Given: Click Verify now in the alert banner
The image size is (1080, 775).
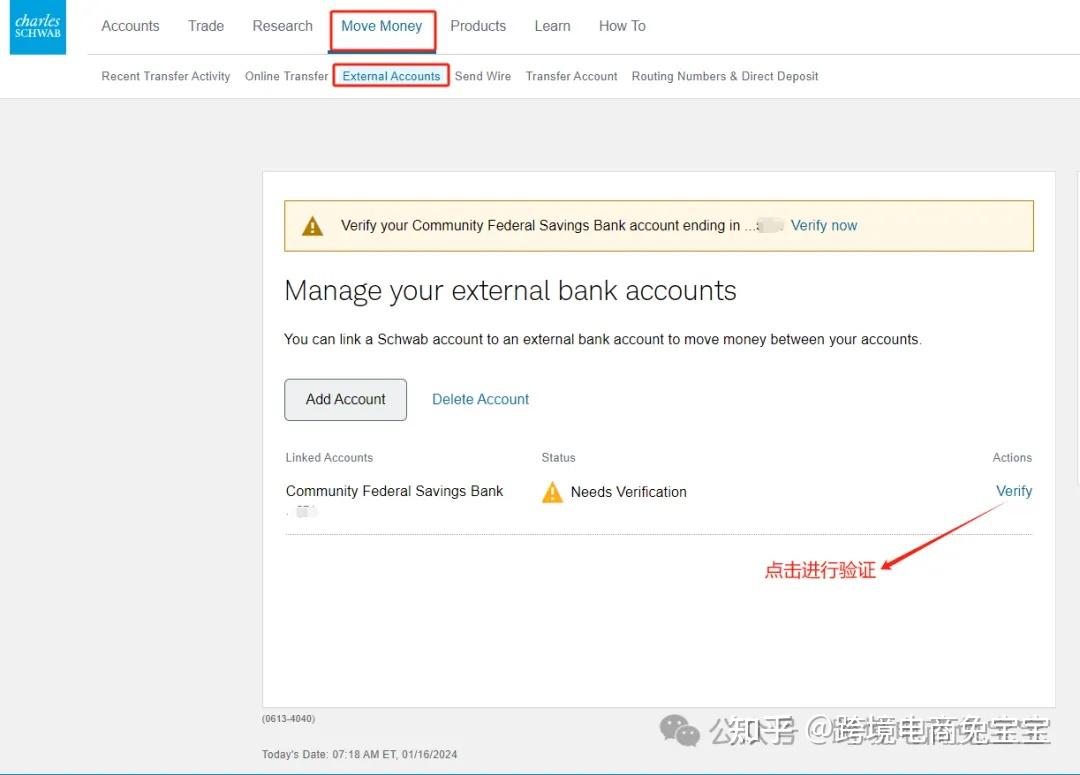Looking at the screenshot, I should pyautogui.click(x=823, y=225).
